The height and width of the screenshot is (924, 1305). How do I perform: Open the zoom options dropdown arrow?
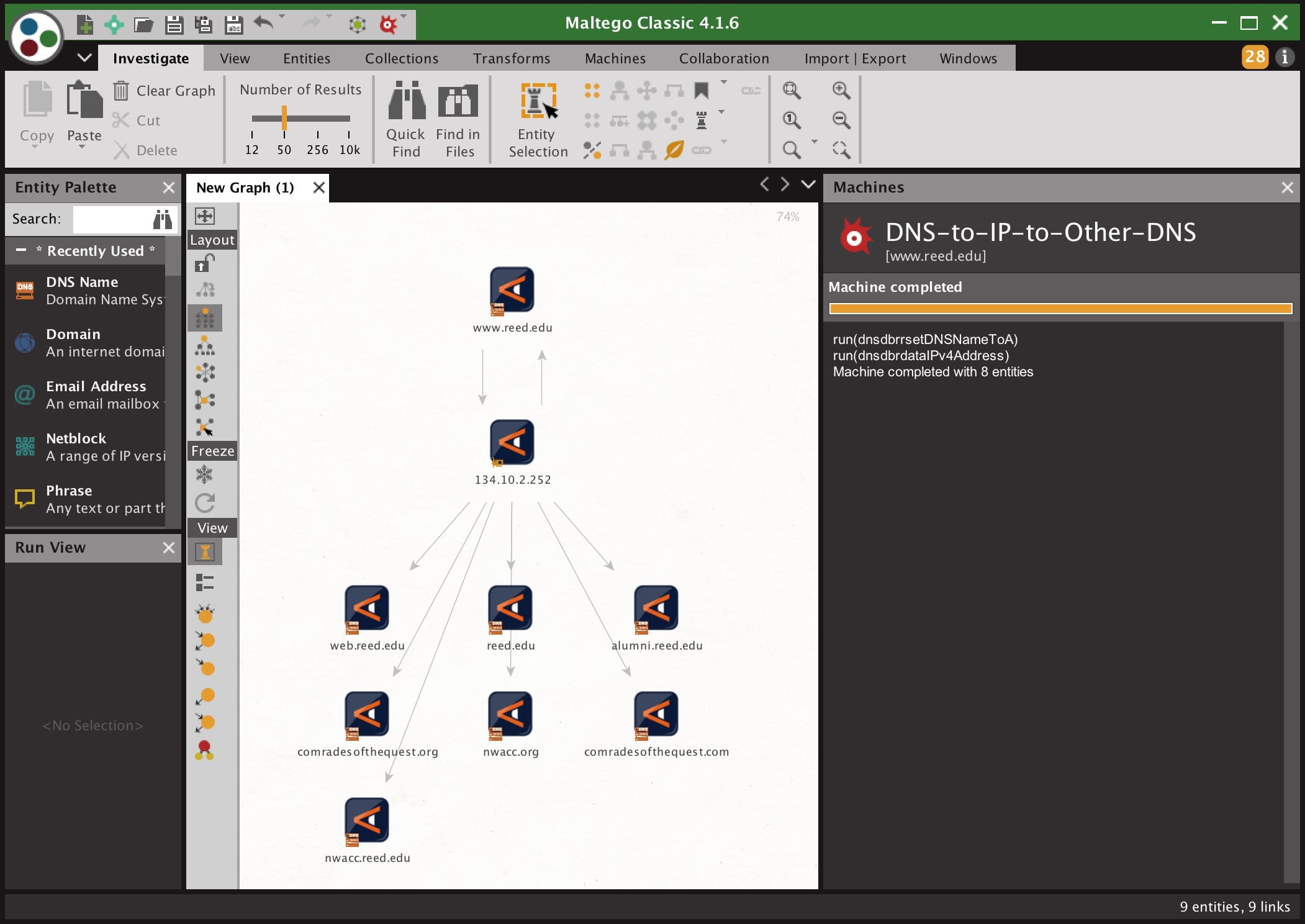(x=815, y=142)
